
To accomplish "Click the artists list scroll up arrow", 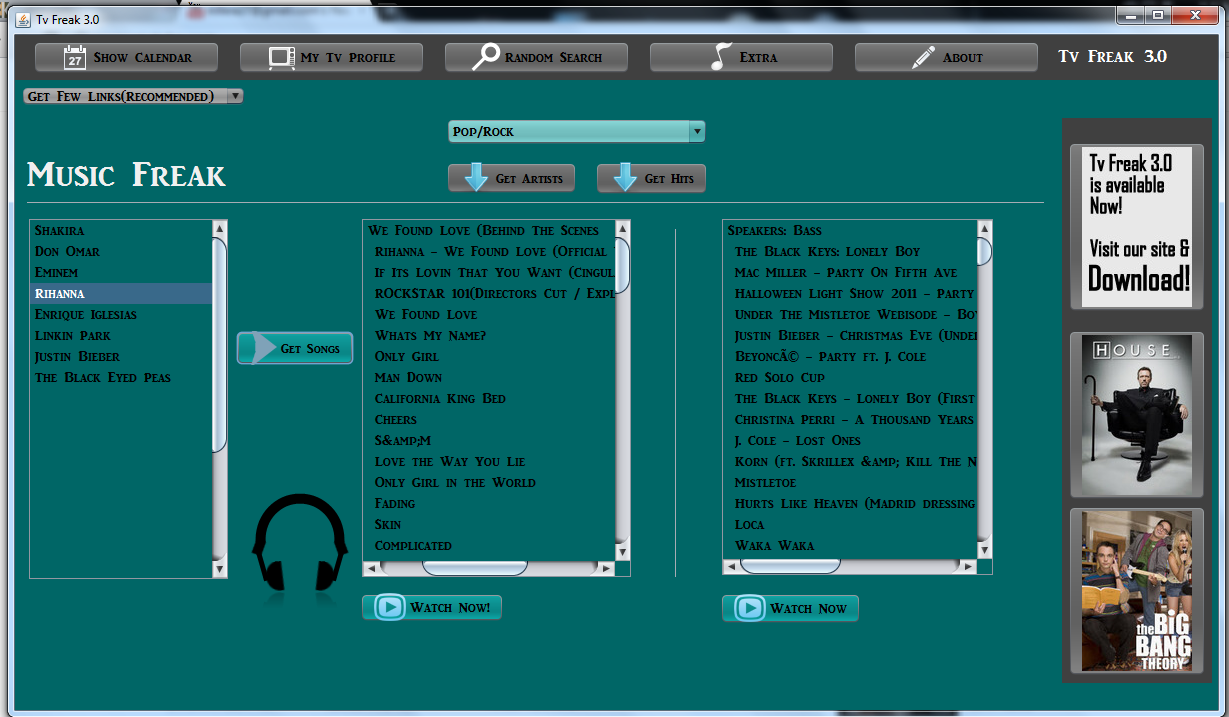I will [x=220, y=228].
